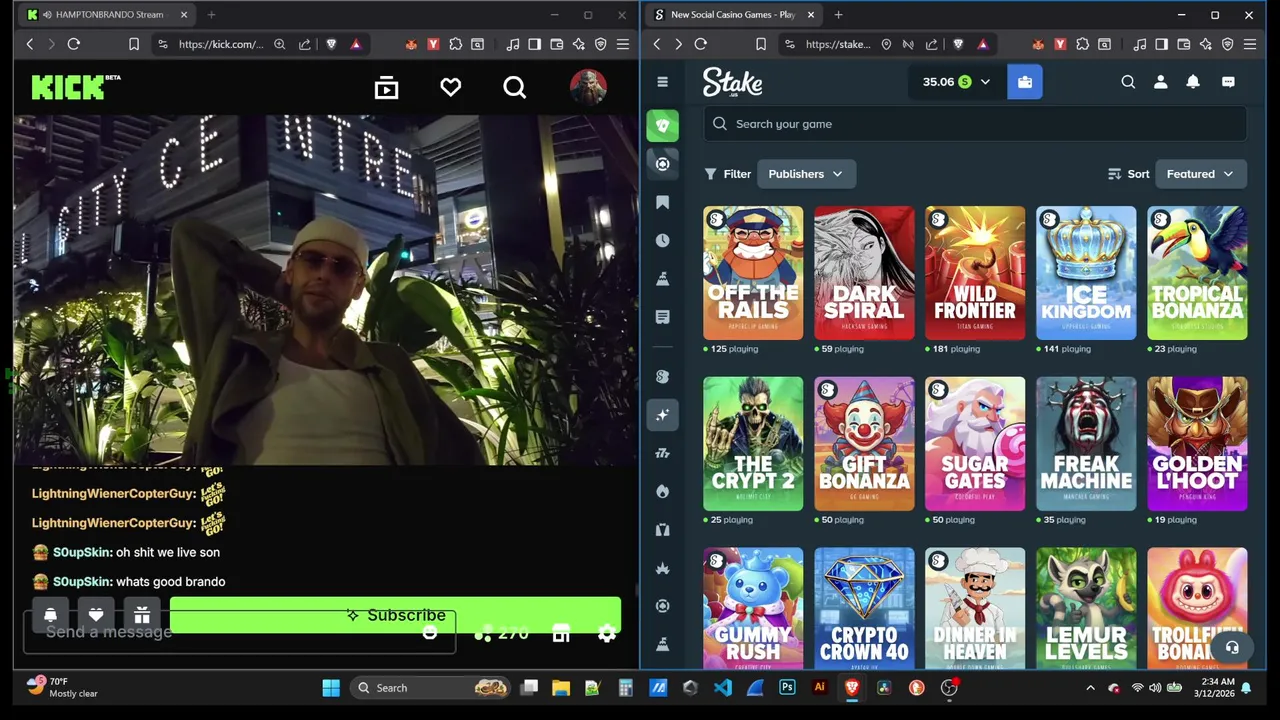Reload the Stake page
The width and height of the screenshot is (1280, 720).
point(700,44)
